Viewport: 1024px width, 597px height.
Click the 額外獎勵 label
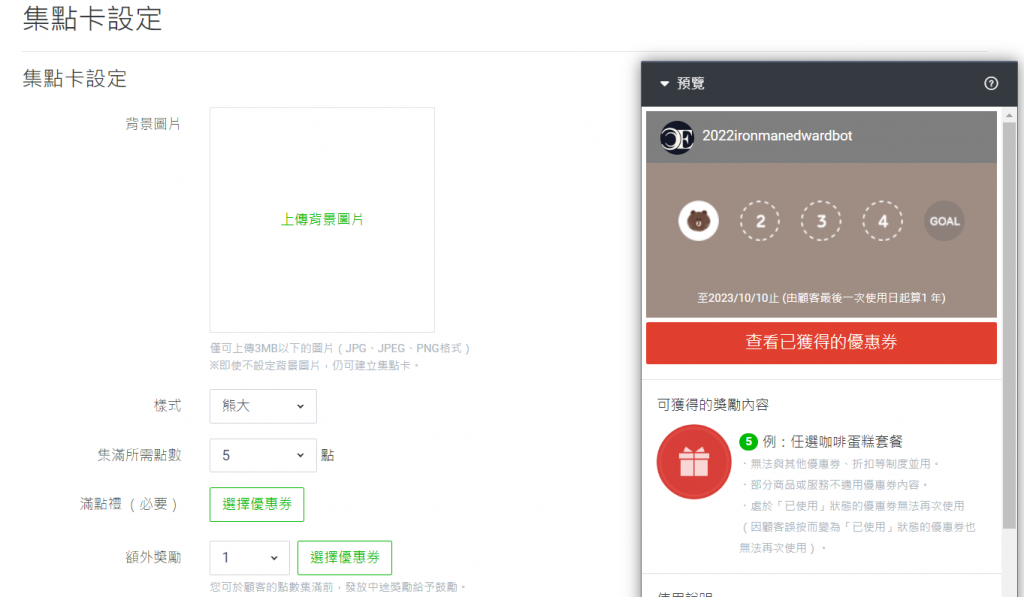point(153,557)
